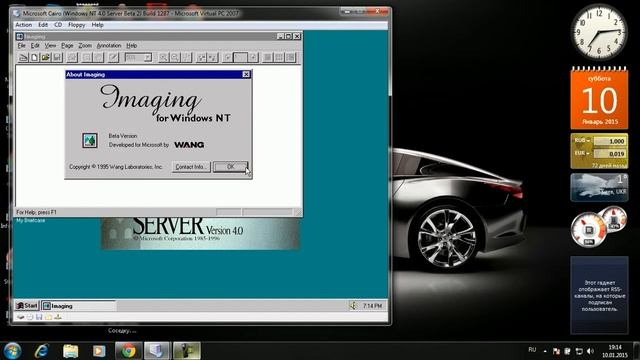Click the Zoom In magnifier icon

coord(163,58)
